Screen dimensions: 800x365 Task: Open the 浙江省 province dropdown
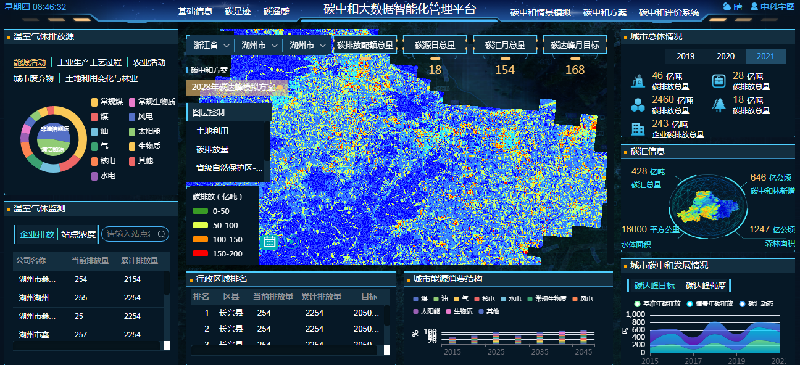[x=211, y=45]
